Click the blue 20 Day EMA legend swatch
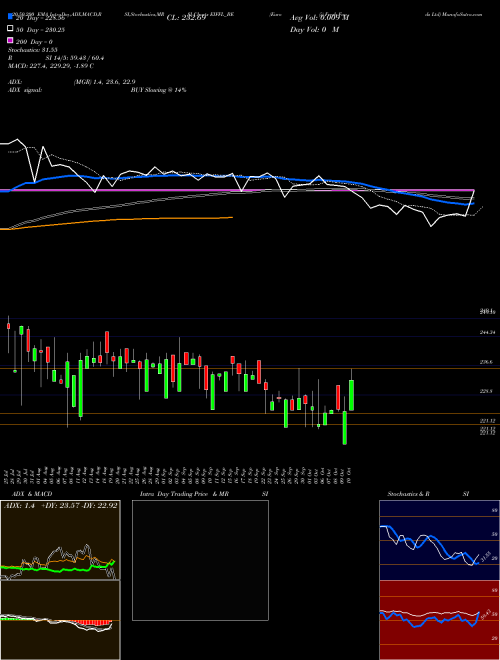Screen dimensions: 500x660 click(10, 17)
